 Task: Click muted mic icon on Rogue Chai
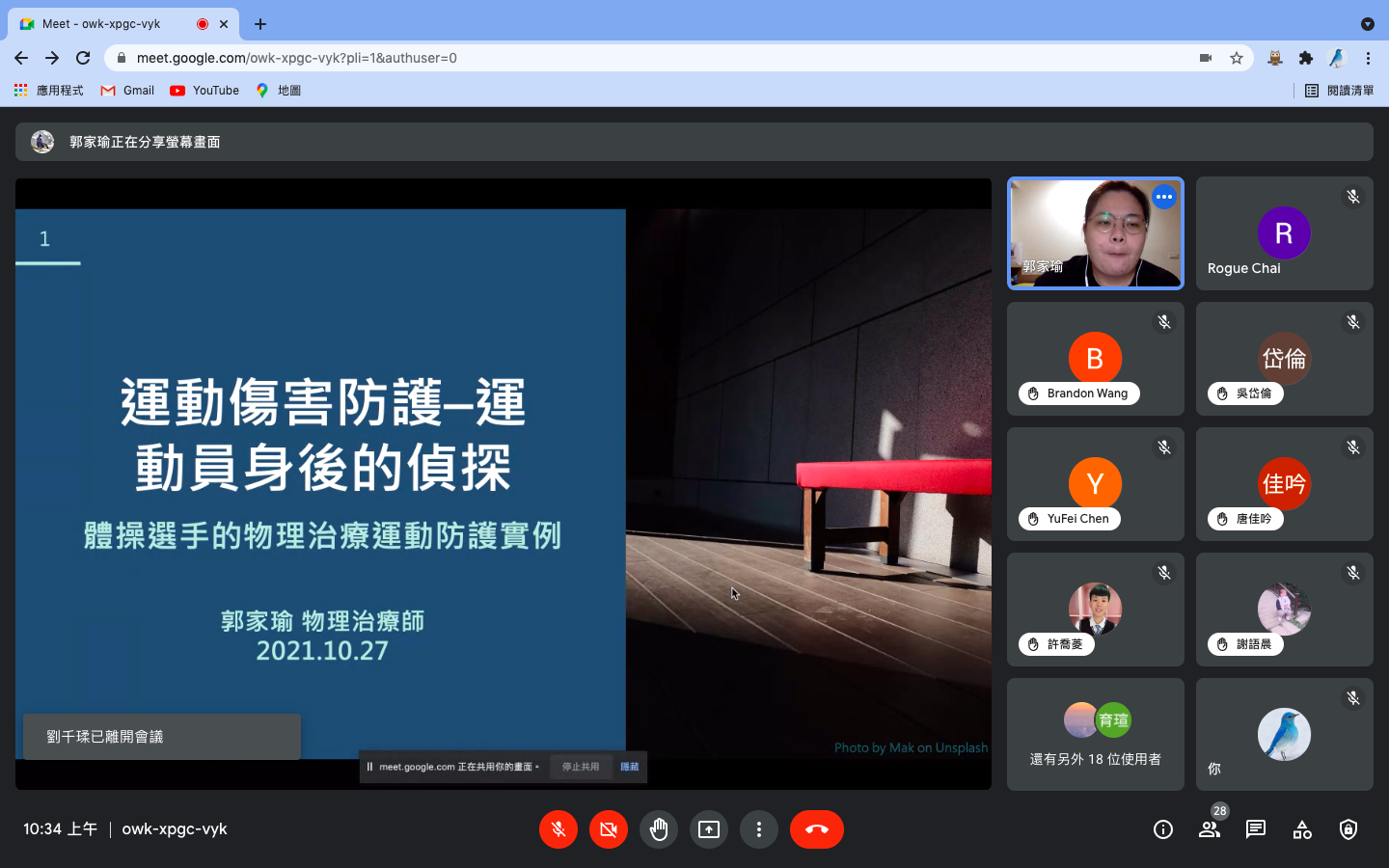click(1353, 197)
